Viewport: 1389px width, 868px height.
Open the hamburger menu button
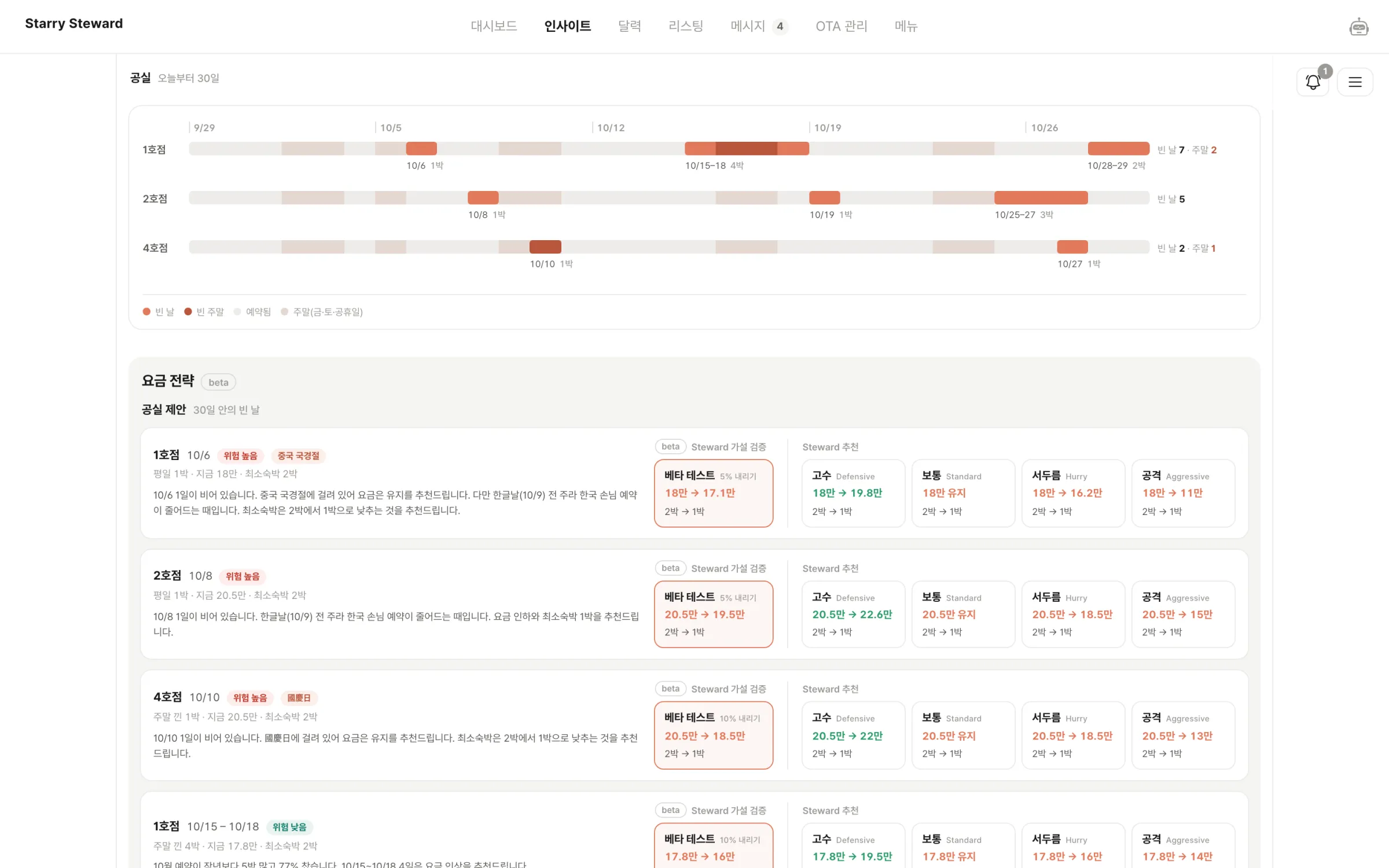(x=1355, y=82)
